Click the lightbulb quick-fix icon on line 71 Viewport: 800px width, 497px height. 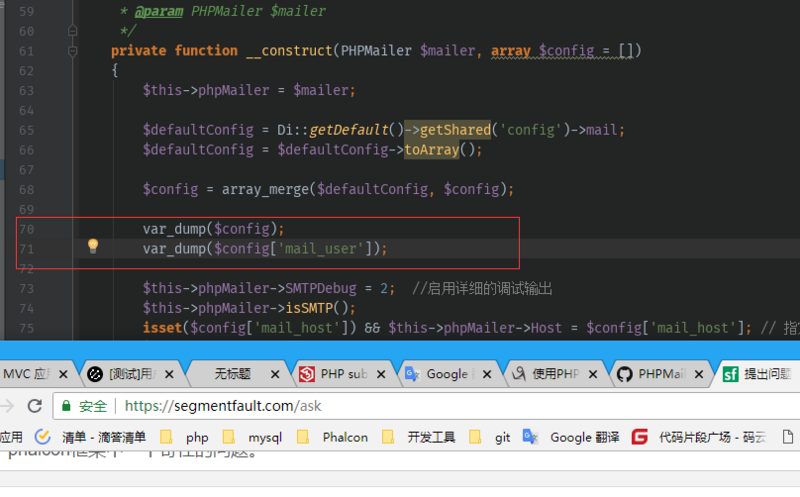(x=93, y=246)
